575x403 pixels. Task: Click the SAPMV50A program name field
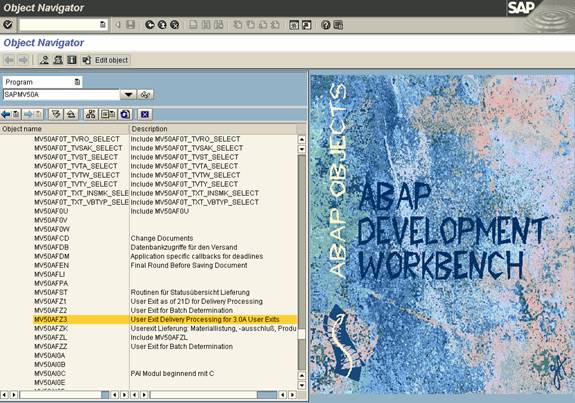click(x=62, y=95)
